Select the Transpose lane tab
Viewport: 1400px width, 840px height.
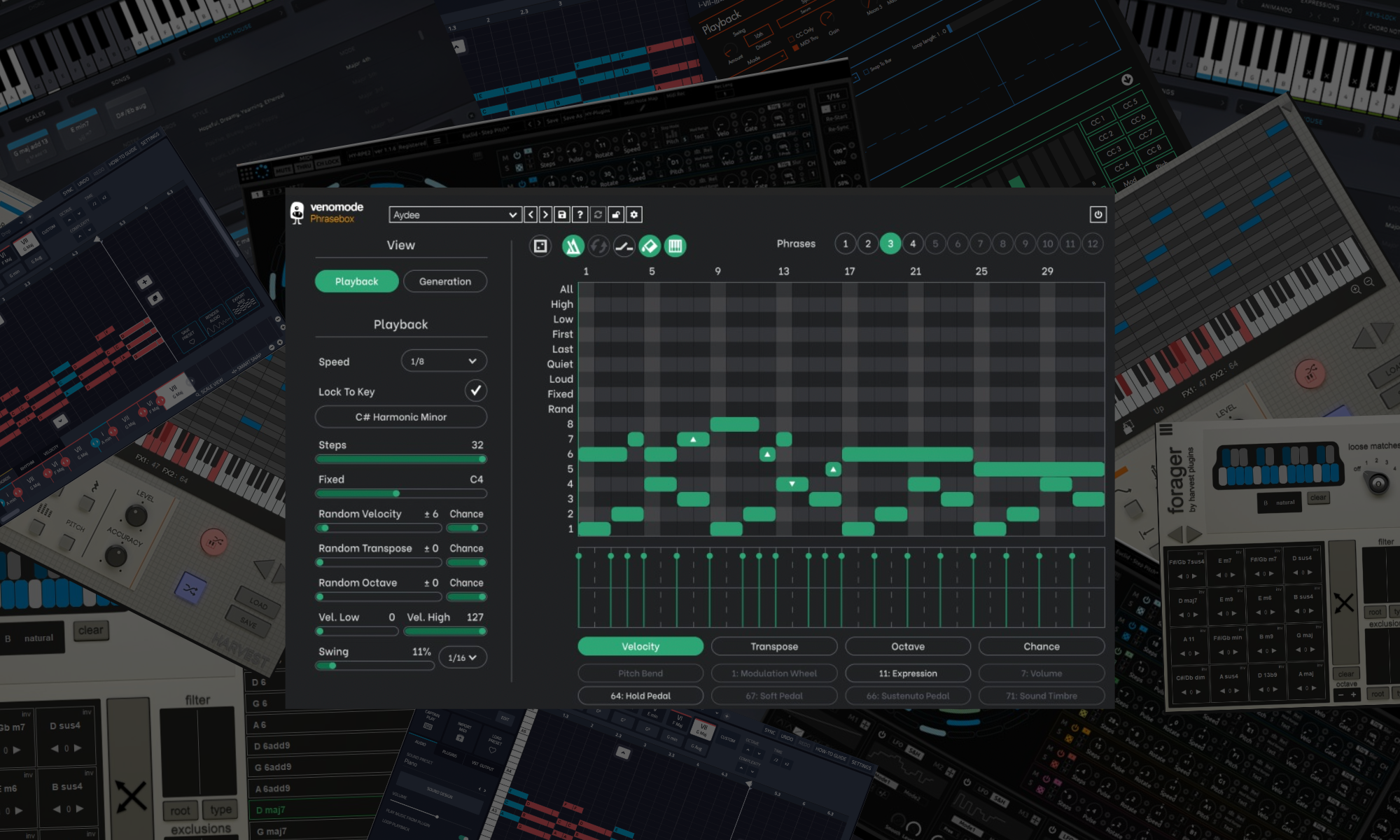(773, 646)
